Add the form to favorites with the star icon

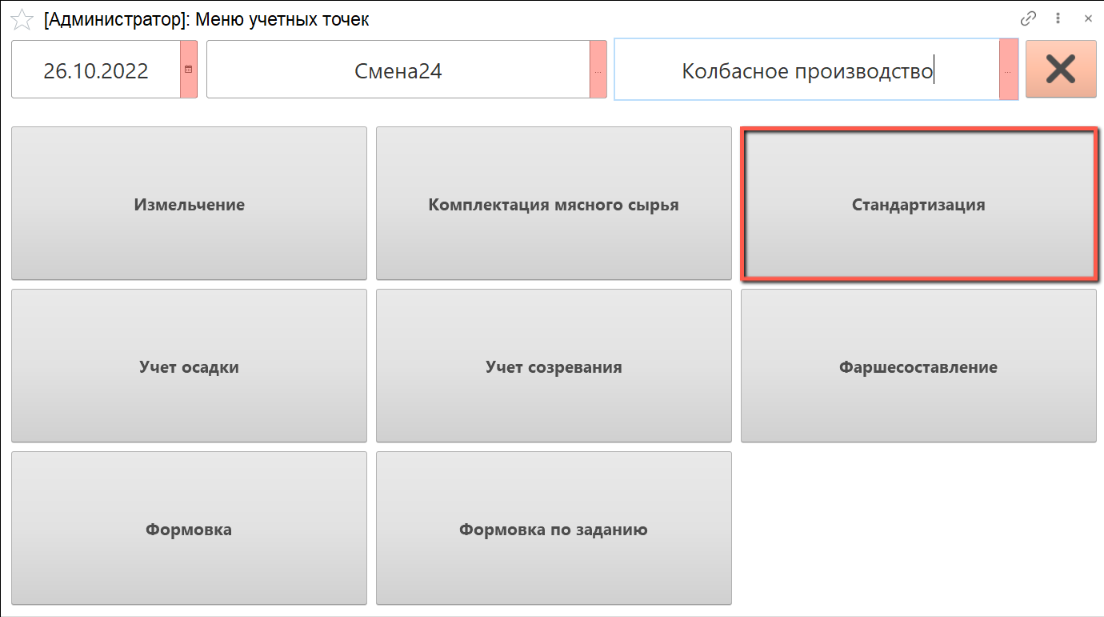(x=21, y=19)
